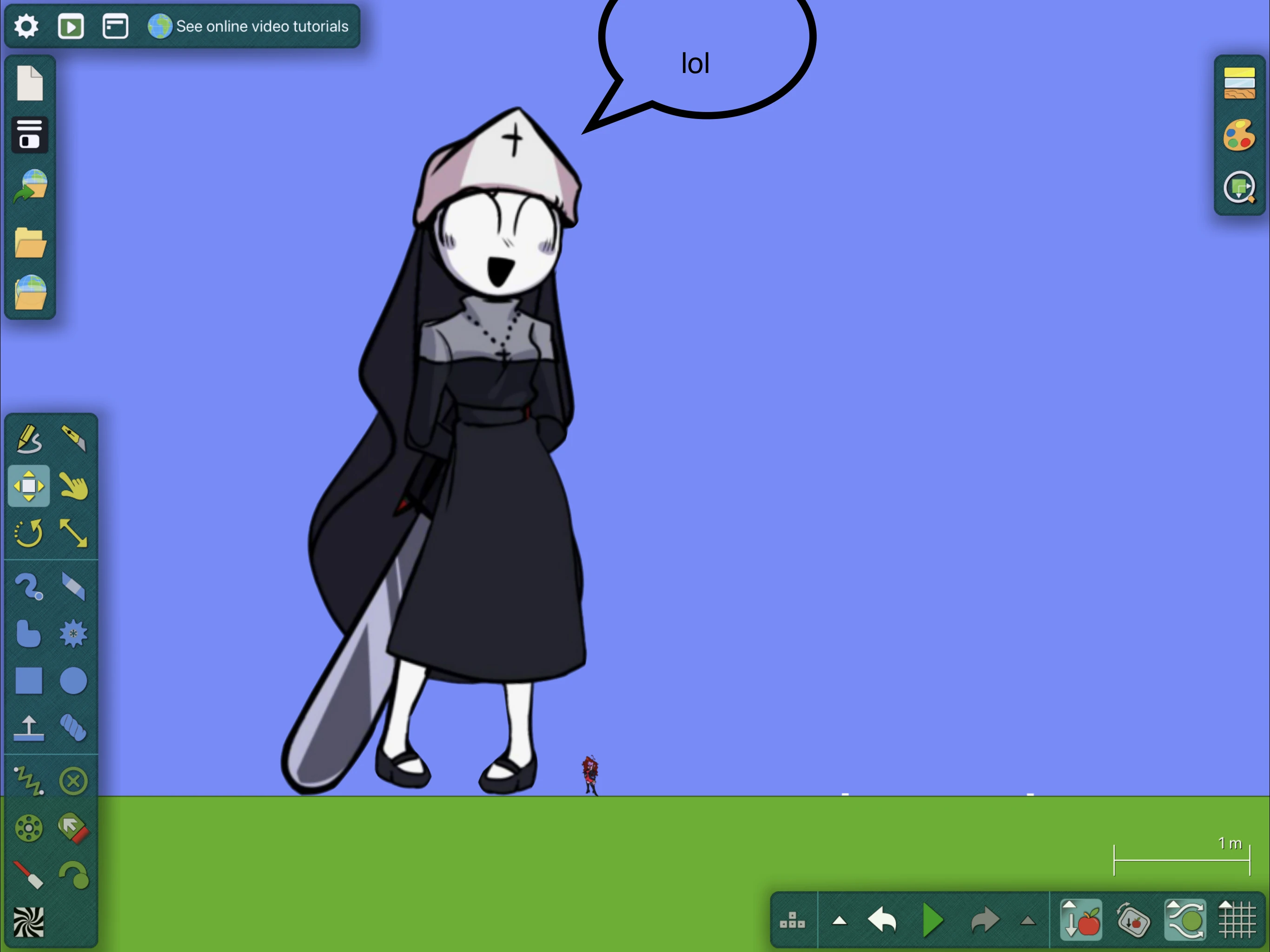Image resolution: width=1270 pixels, height=952 pixels.
Task: Select the Knife cutting tool
Action: click(x=73, y=439)
